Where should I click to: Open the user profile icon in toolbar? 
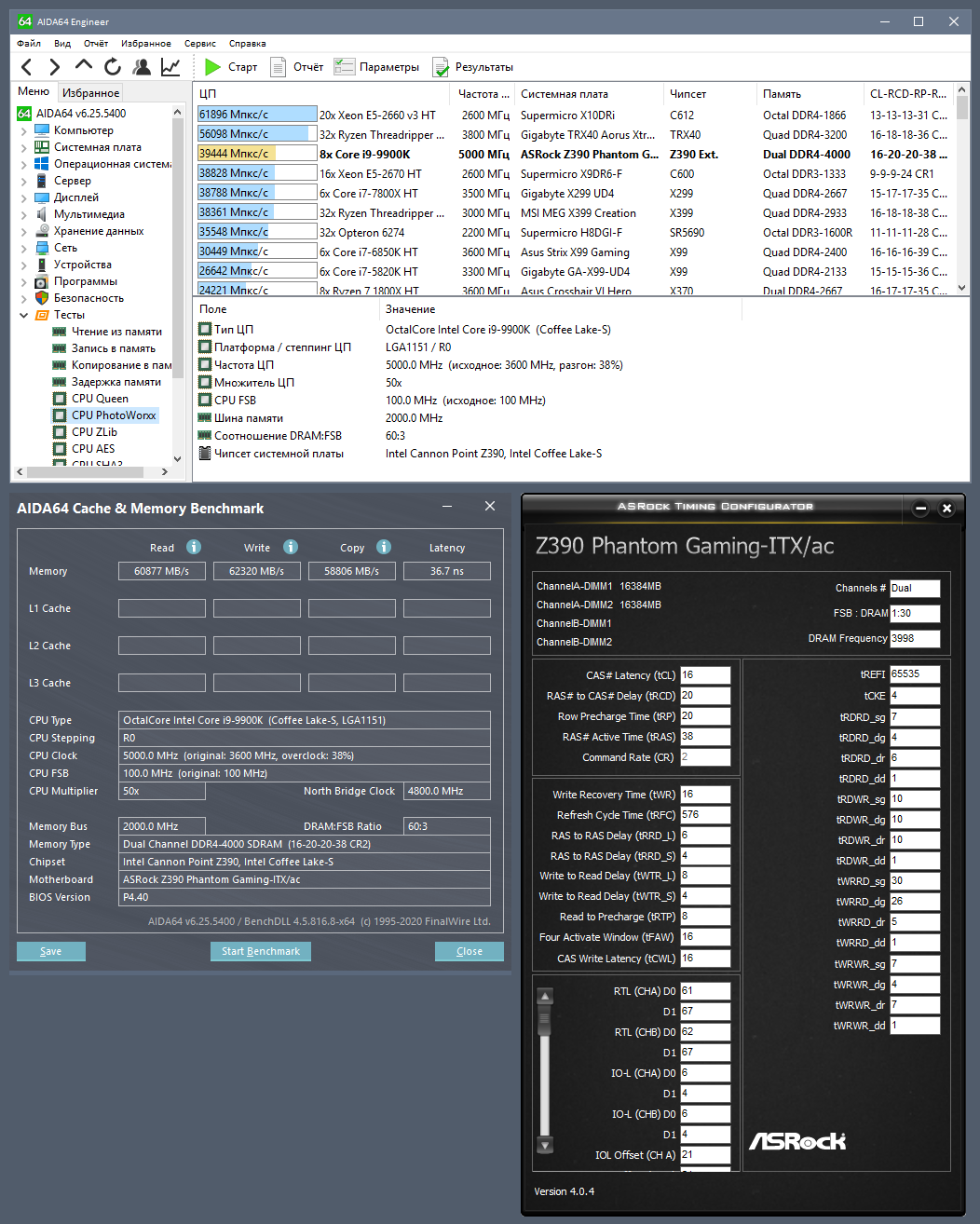(142, 67)
